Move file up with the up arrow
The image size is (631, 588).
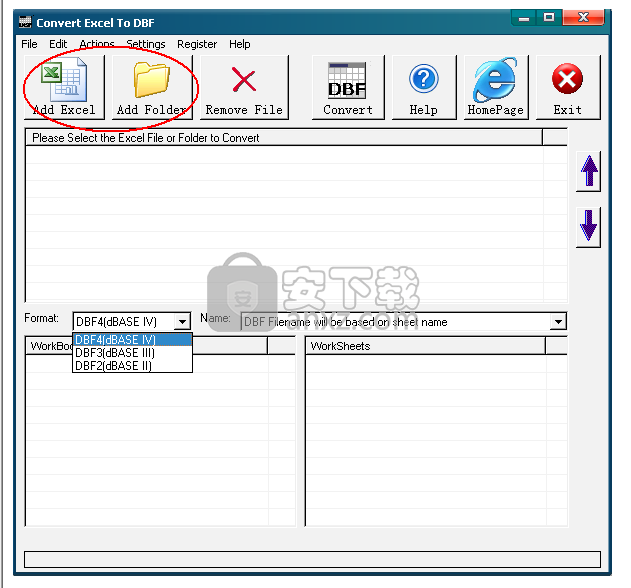click(588, 171)
